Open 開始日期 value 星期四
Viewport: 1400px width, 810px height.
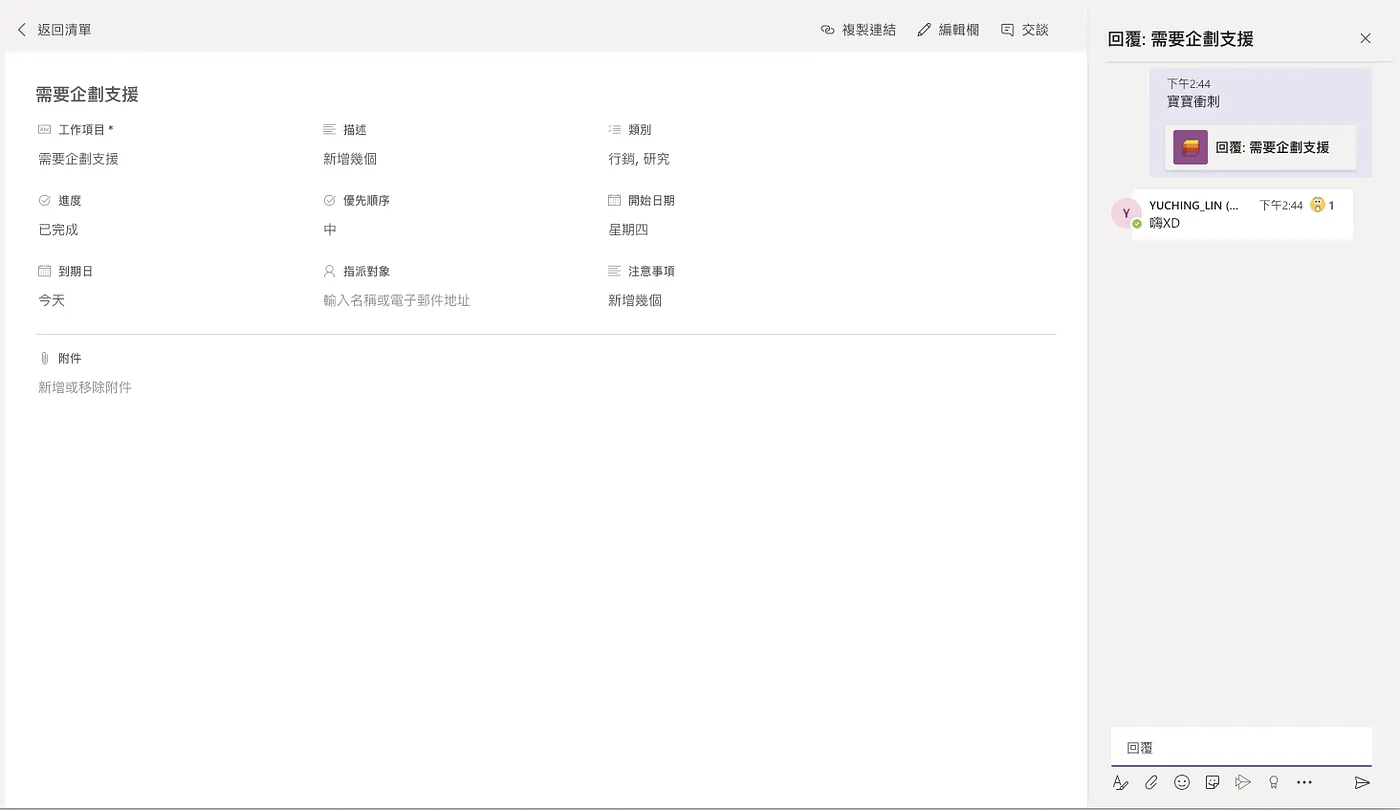(628, 230)
